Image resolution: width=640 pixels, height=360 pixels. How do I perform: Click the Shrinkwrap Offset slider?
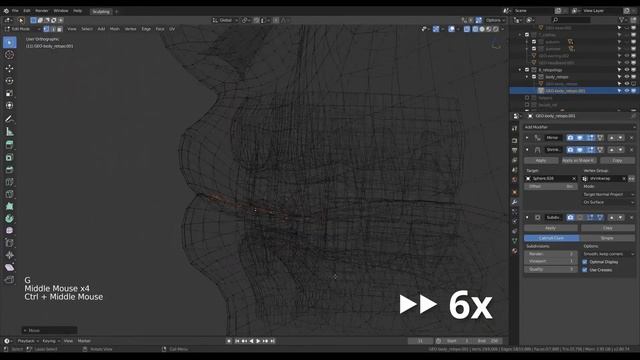tap(551, 187)
